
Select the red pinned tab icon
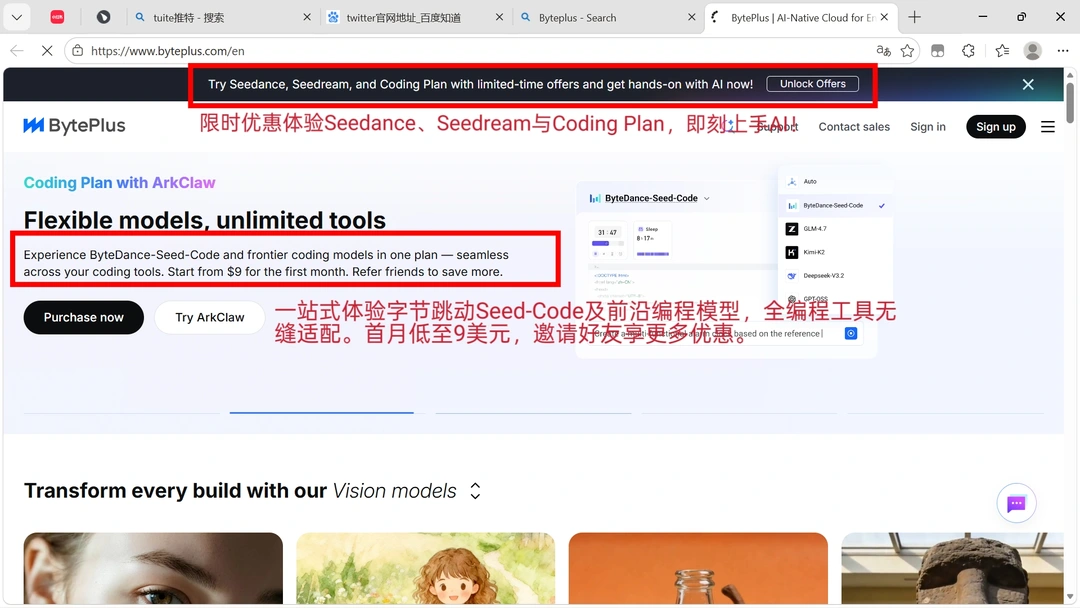click(57, 17)
